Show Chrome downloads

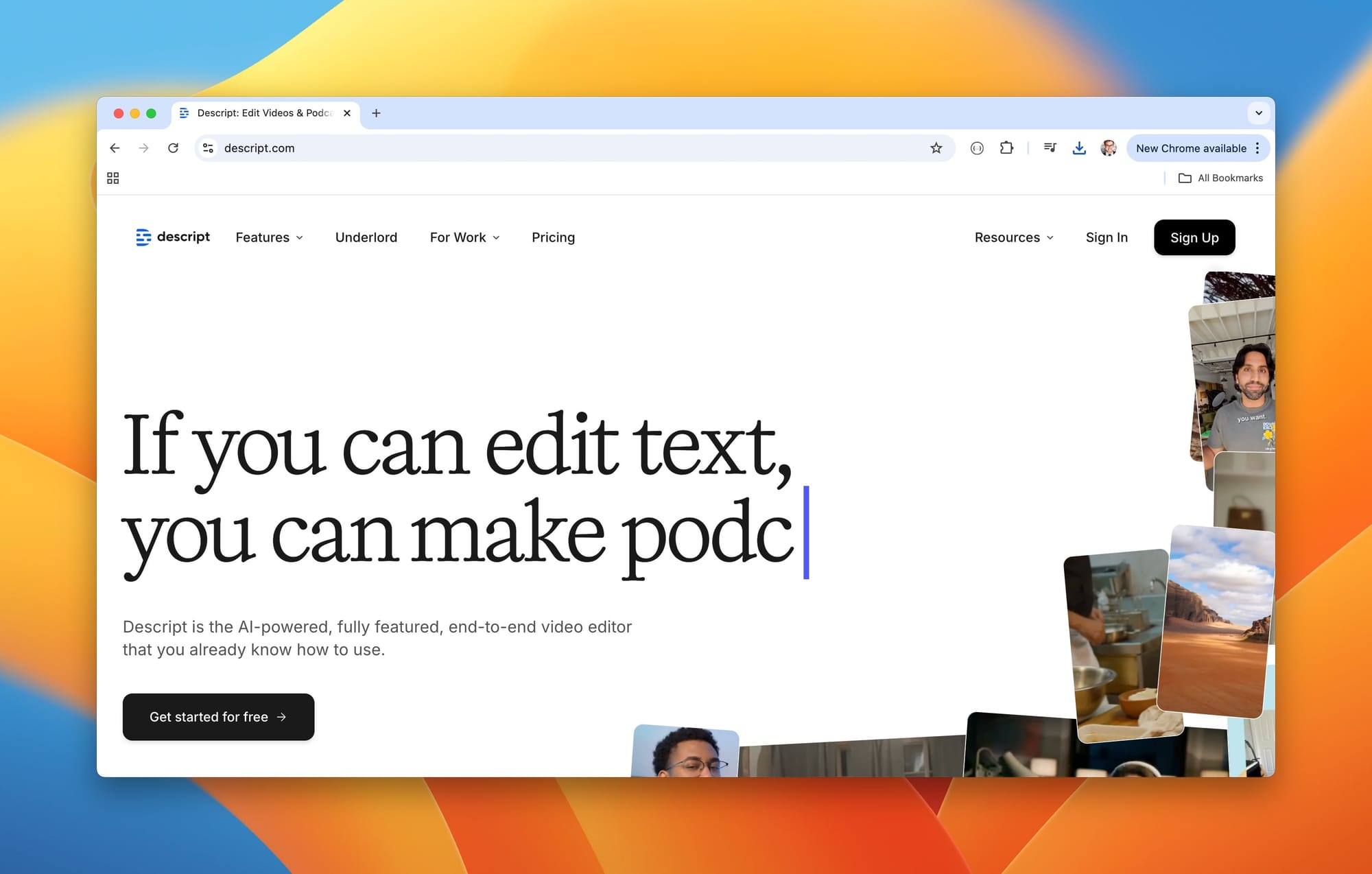(1079, 148)
